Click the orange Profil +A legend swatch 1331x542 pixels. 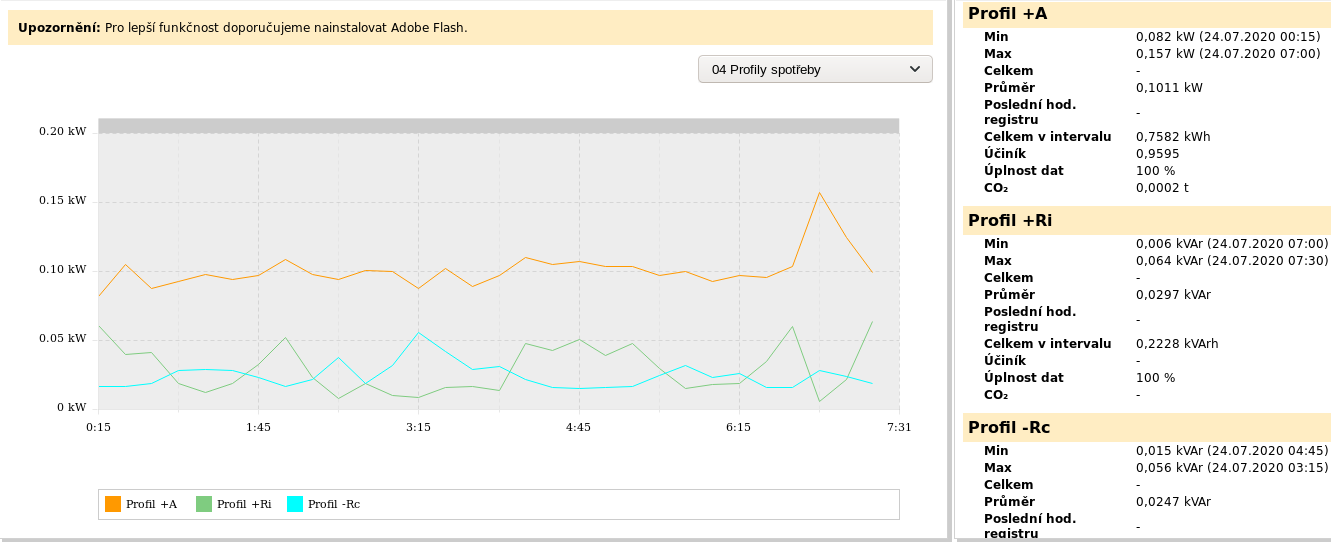coord(113,504)
